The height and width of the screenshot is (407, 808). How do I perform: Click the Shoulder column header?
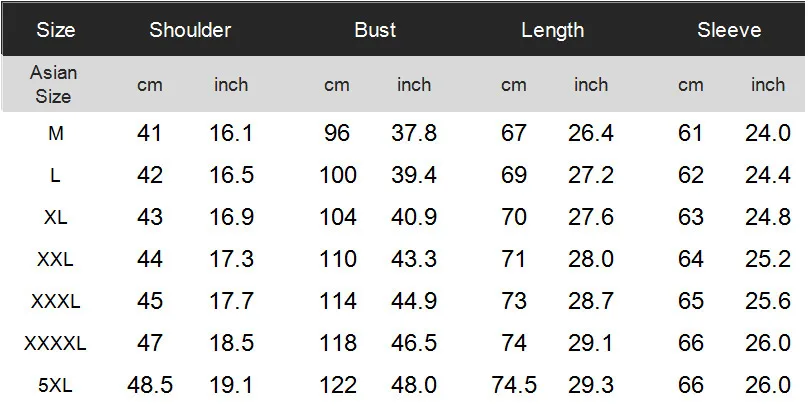pos(190,30)
